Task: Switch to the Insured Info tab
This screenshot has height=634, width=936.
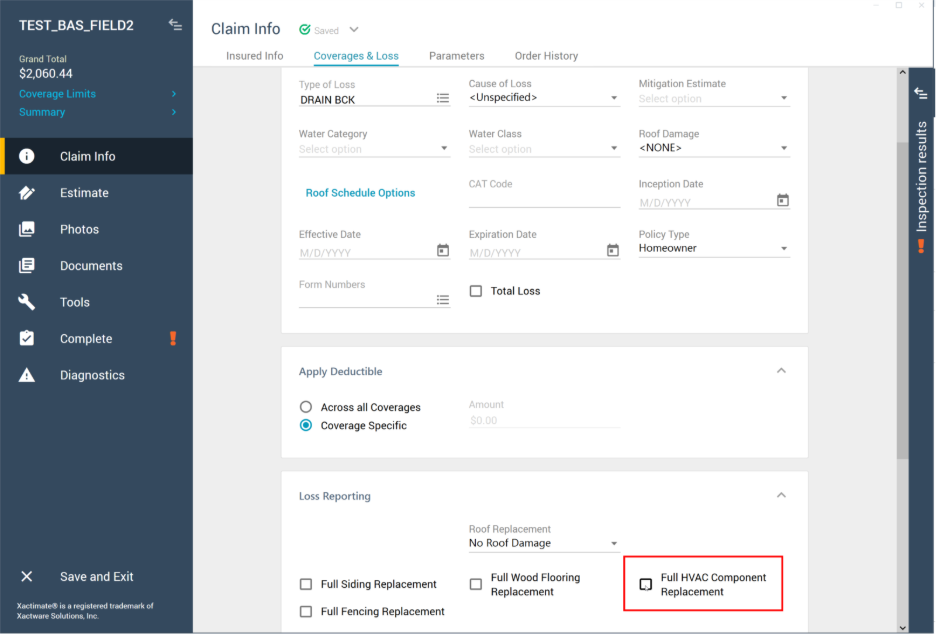Action: click(x=255, y=56)
